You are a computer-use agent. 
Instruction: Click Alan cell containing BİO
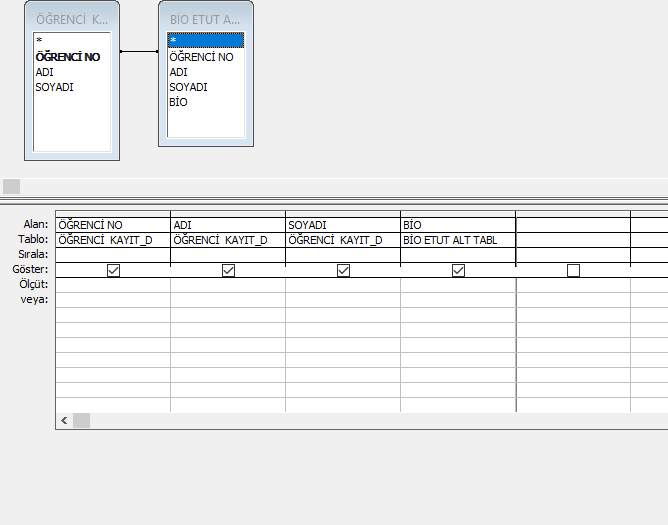(458, 225)
